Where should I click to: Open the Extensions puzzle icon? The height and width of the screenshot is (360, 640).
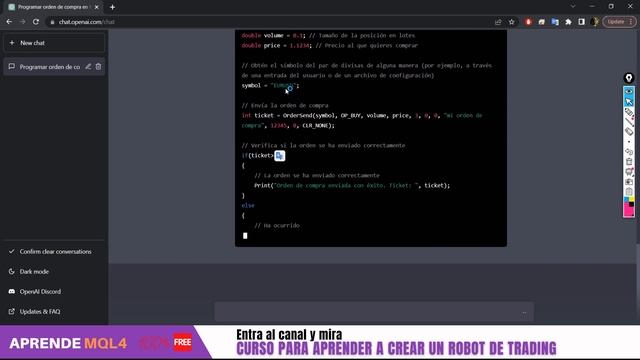point(568,22)
